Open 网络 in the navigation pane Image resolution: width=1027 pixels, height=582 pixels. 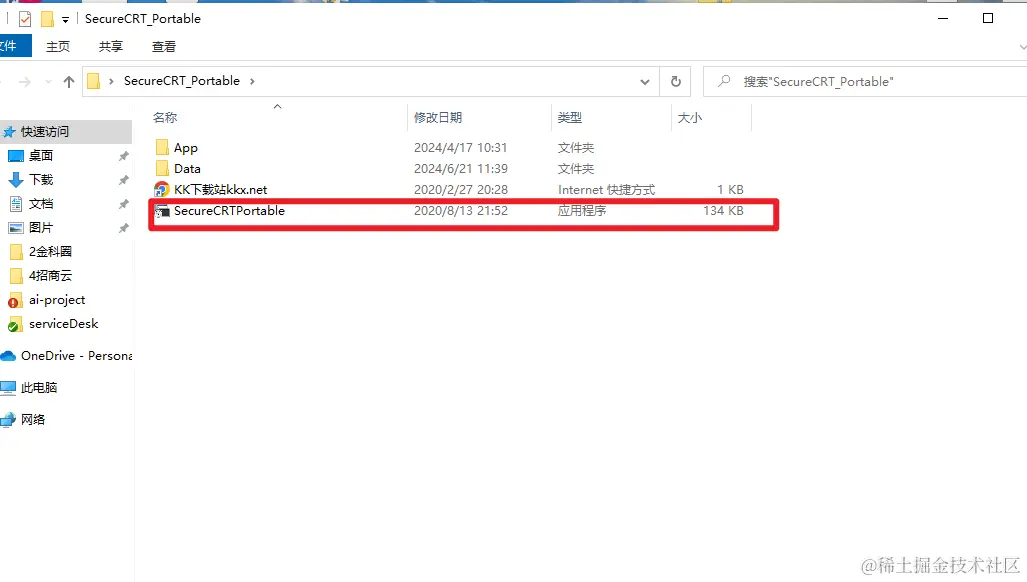tap(33, 420)
